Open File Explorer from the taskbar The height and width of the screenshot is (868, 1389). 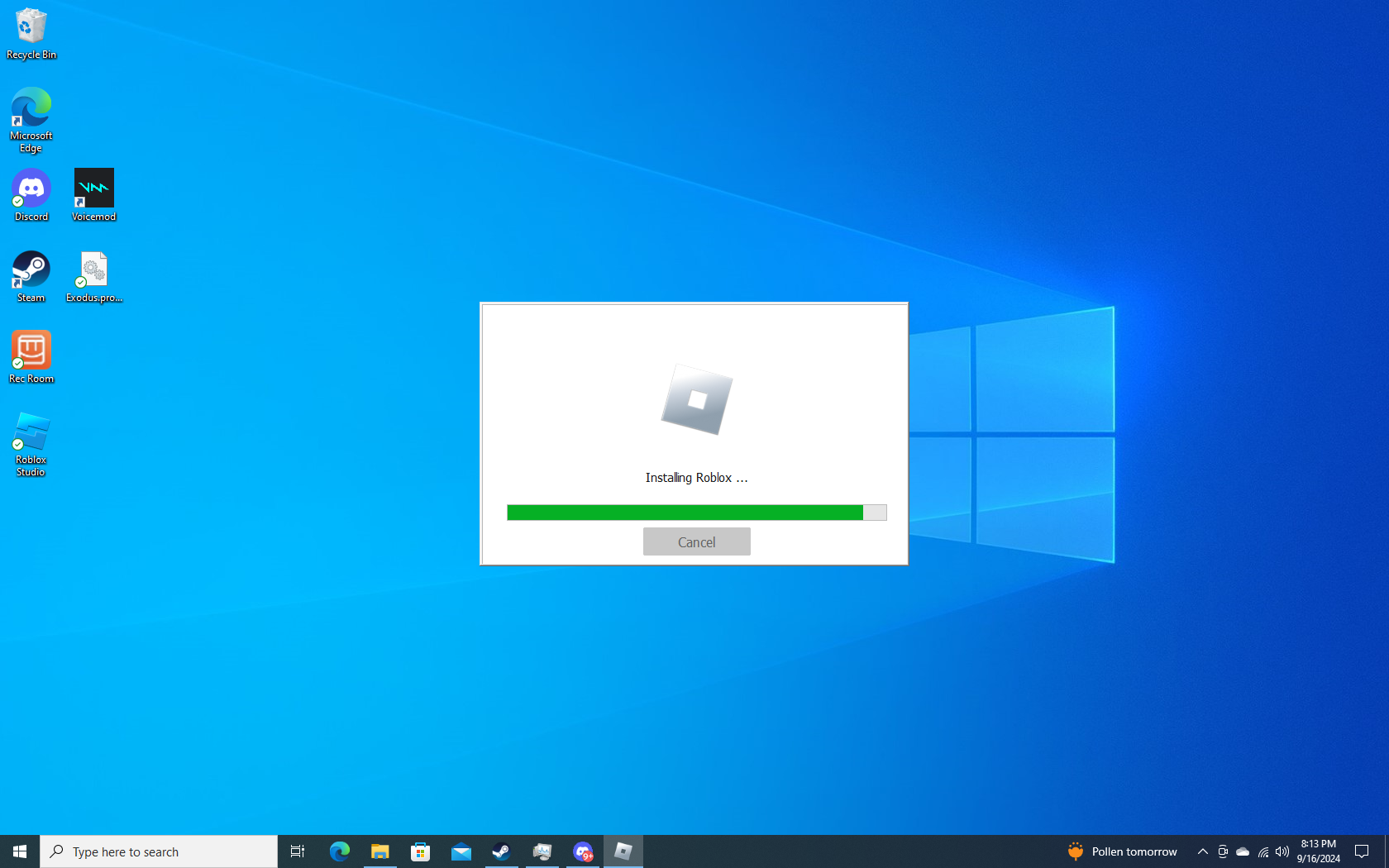tap(379, 851)
